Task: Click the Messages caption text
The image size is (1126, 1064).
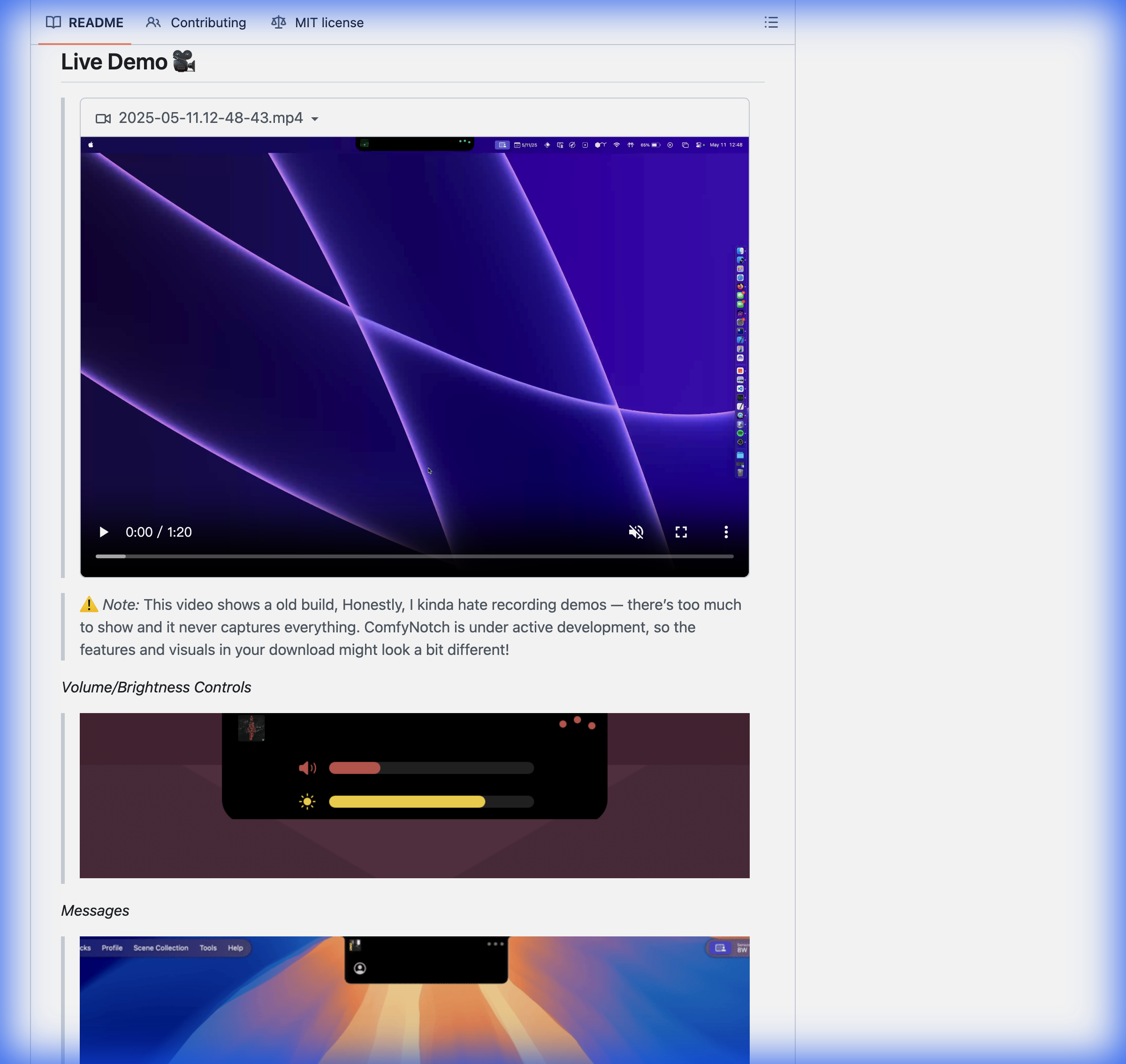Action: pyautogui.click(x=95, y=910)
